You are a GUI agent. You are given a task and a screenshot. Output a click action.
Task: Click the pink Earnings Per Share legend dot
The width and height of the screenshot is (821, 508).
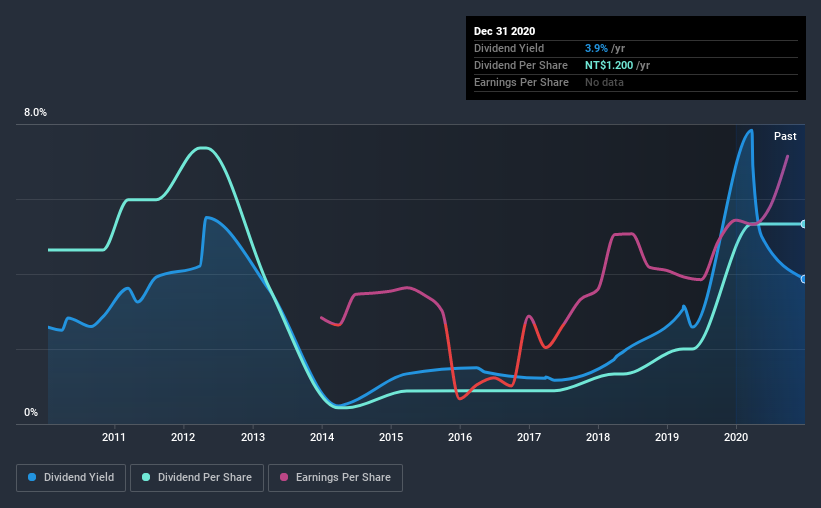(284, 477)
